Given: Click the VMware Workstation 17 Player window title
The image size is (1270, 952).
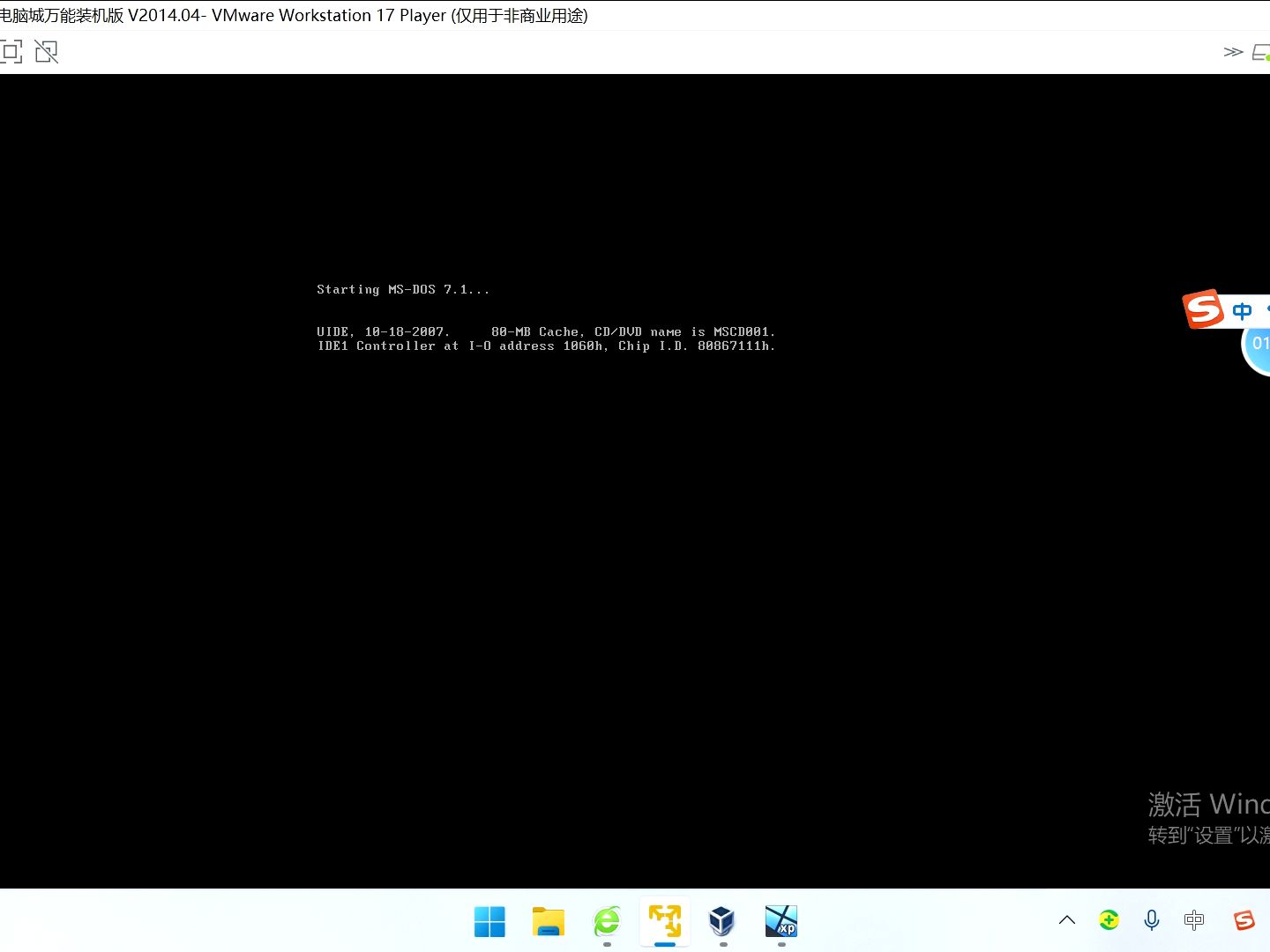Looking at the screenshot, I should (294, 15).
